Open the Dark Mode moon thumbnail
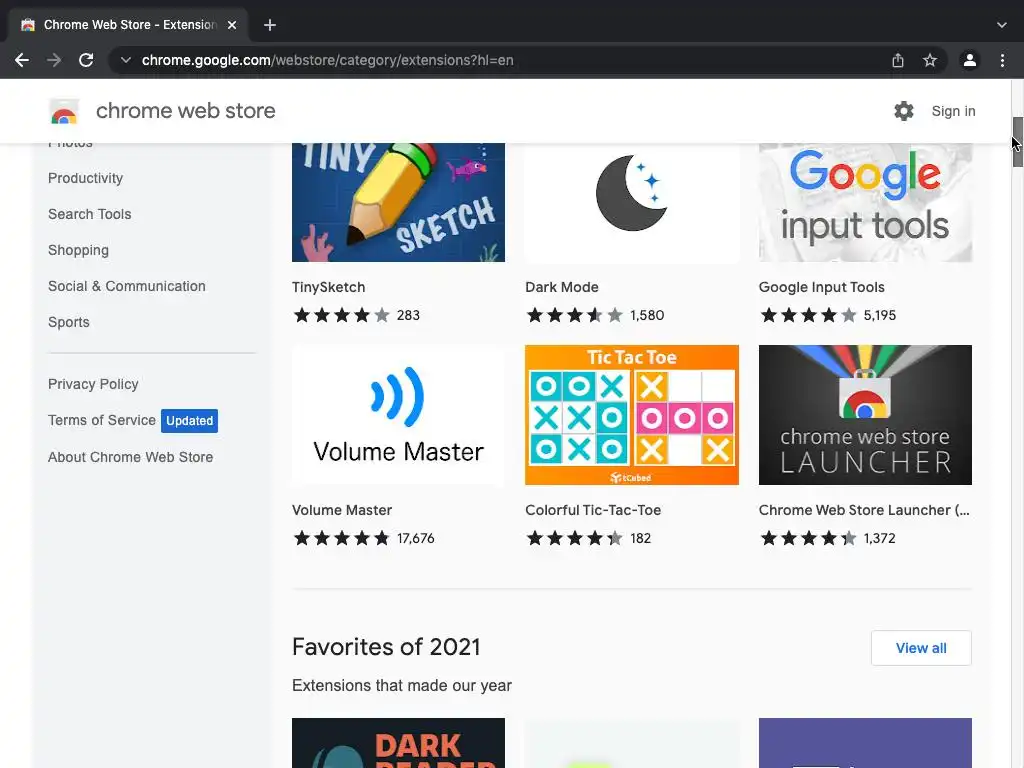The height and width of the screenshot is (768, 1024). 632,202
